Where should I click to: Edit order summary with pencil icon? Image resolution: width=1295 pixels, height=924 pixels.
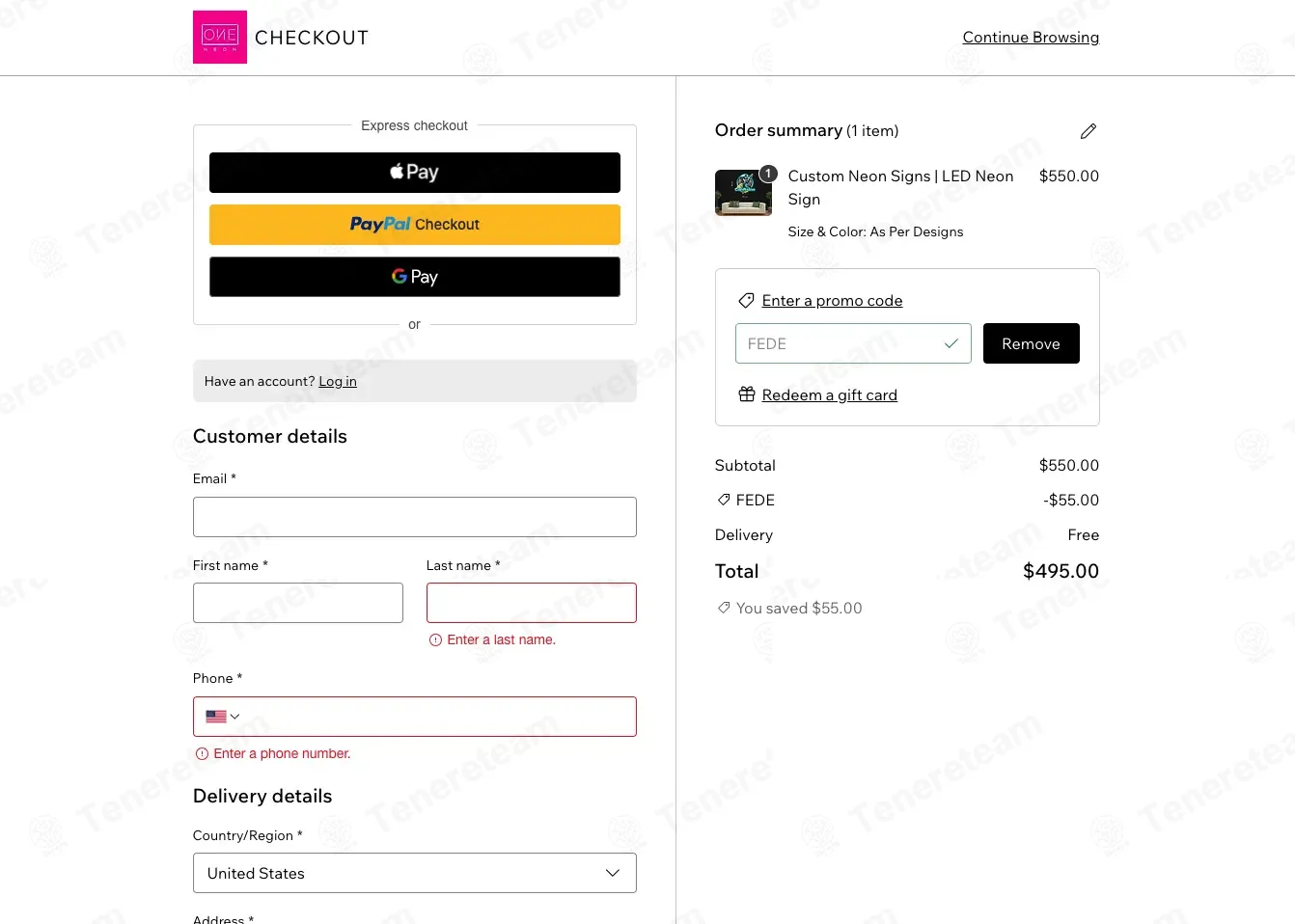point(1088,131)
